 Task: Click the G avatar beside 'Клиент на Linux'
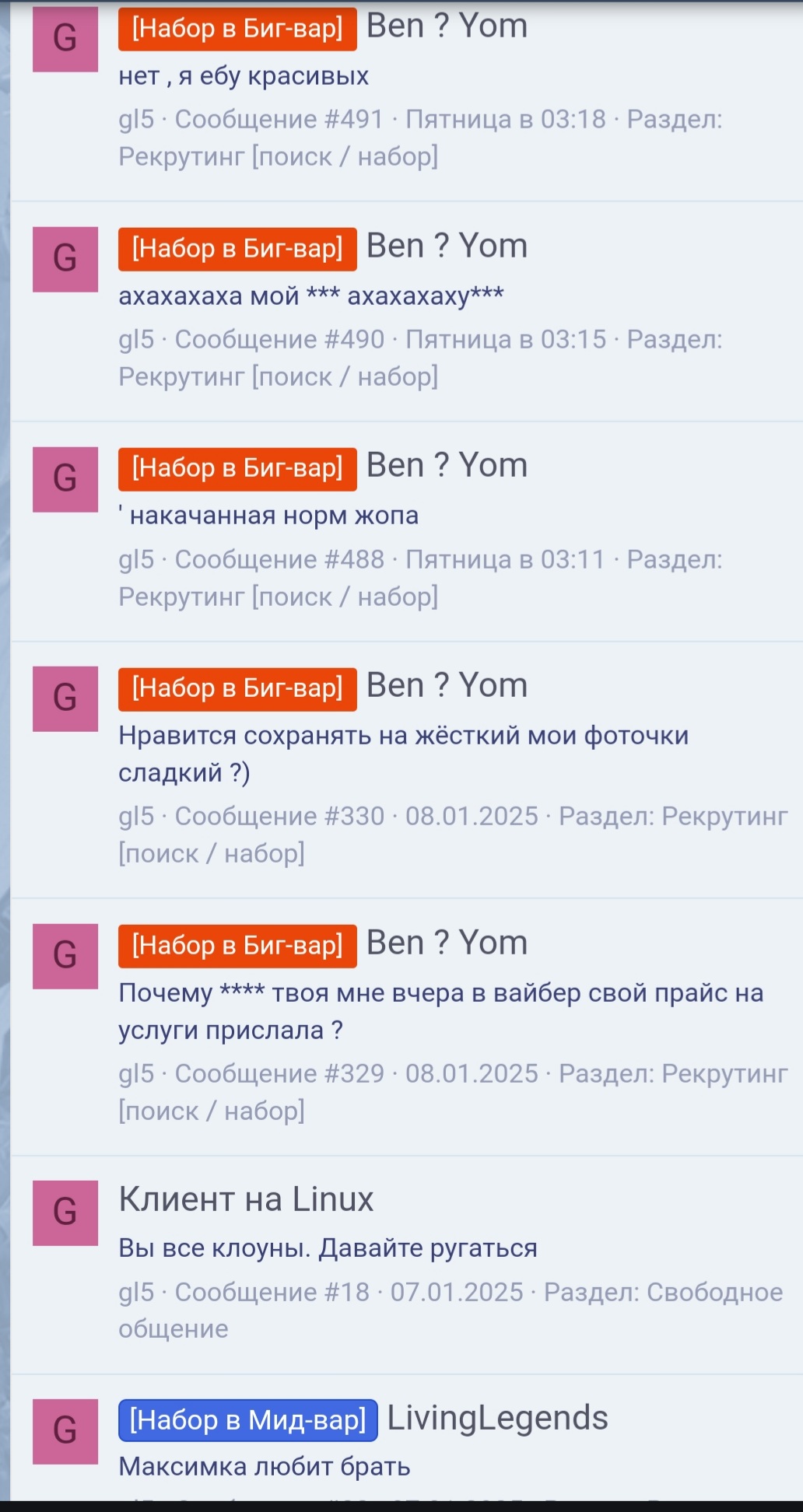pyautogui.click(x=65, y=1210)
